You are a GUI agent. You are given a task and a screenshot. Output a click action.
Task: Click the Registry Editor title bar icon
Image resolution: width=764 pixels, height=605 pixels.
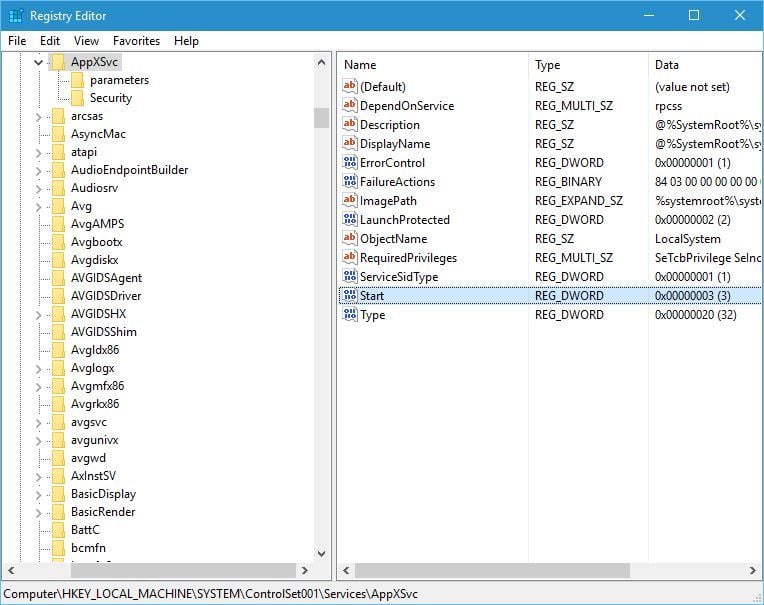coord(16,16)
